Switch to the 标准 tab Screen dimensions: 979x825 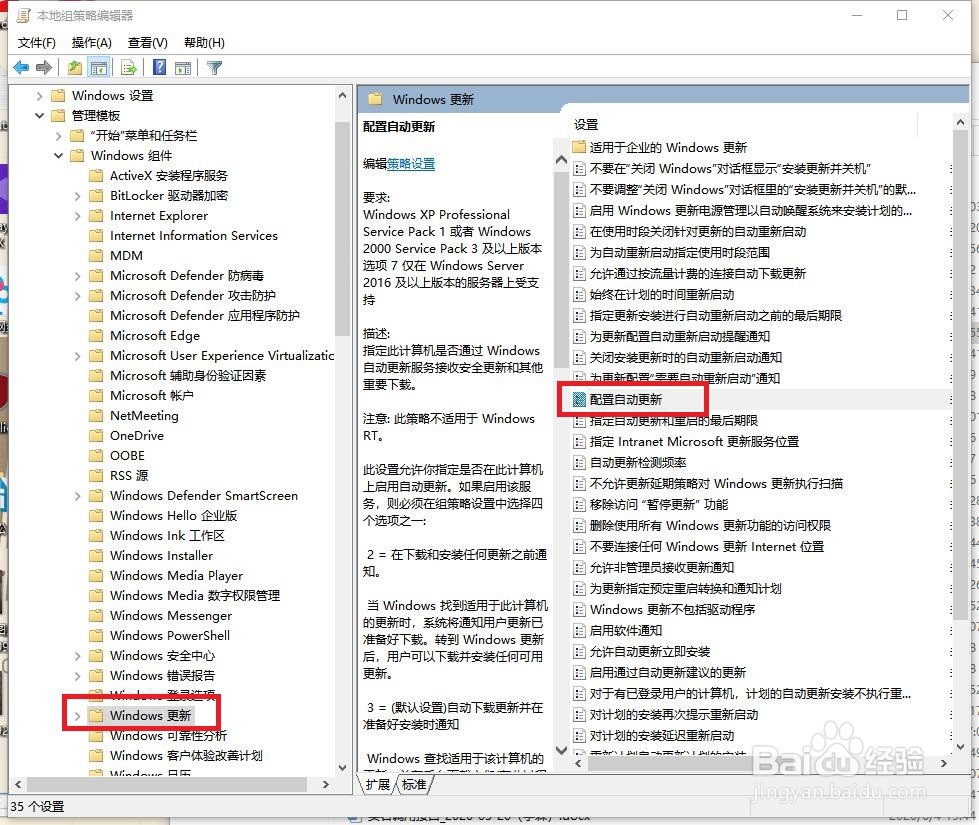click(x=414, y=784)
